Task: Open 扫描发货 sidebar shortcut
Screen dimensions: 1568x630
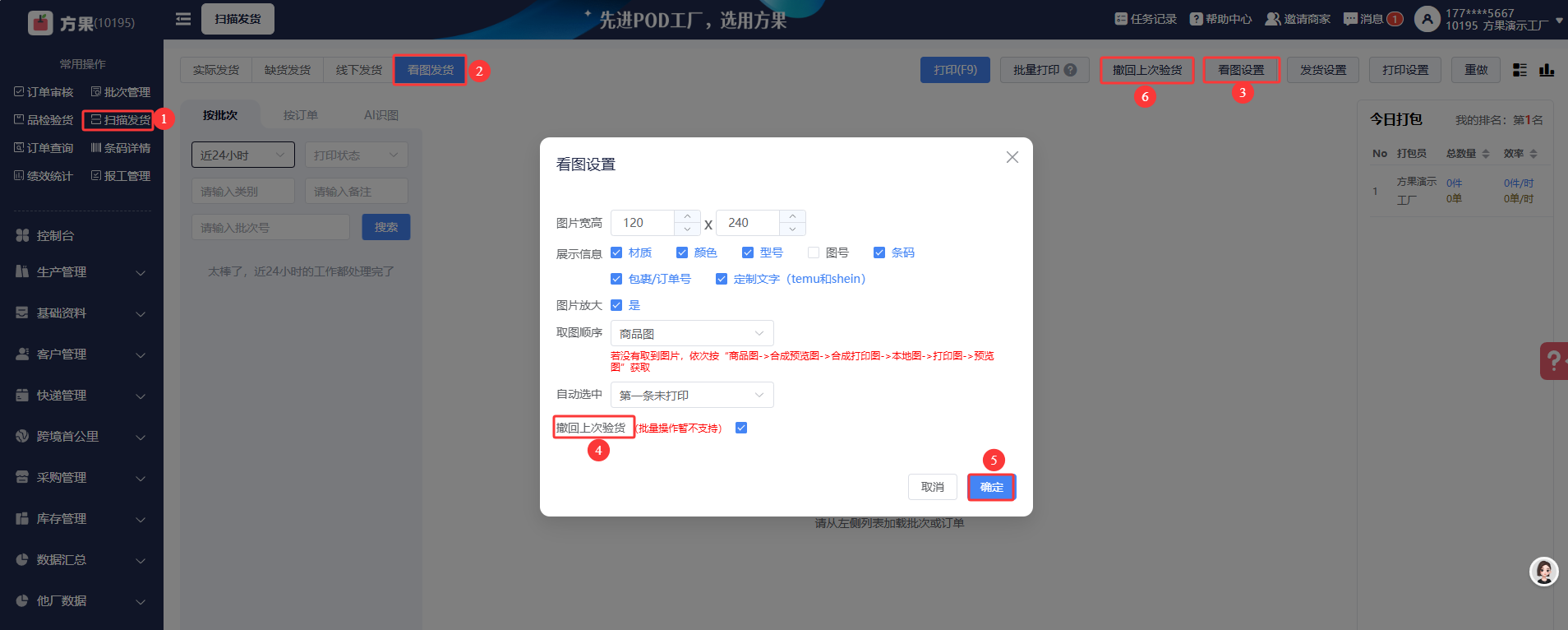Action: [x=121, y=120]
